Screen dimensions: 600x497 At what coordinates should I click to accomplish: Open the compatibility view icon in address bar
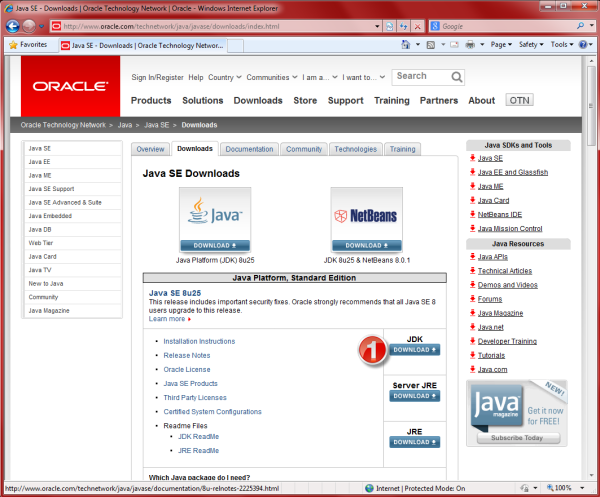tap(390, 26)
